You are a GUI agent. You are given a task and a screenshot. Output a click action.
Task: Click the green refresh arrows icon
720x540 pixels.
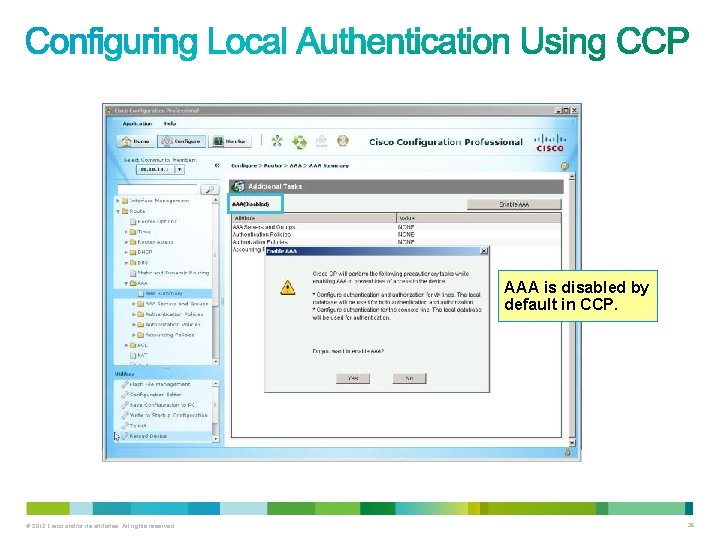click(299, 141)
